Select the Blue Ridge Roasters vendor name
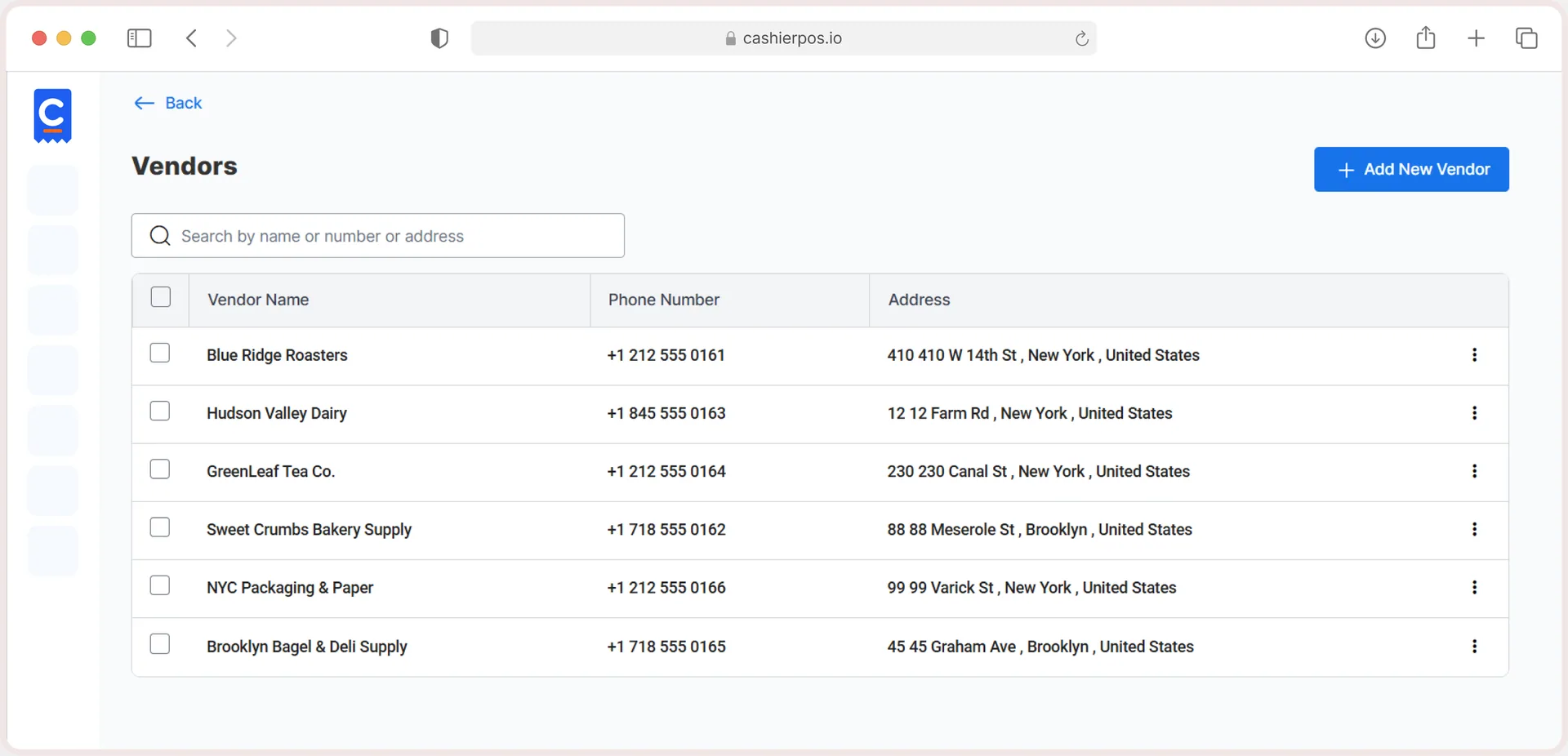The width and height of the screenshot is (1568, 756). 277,355
